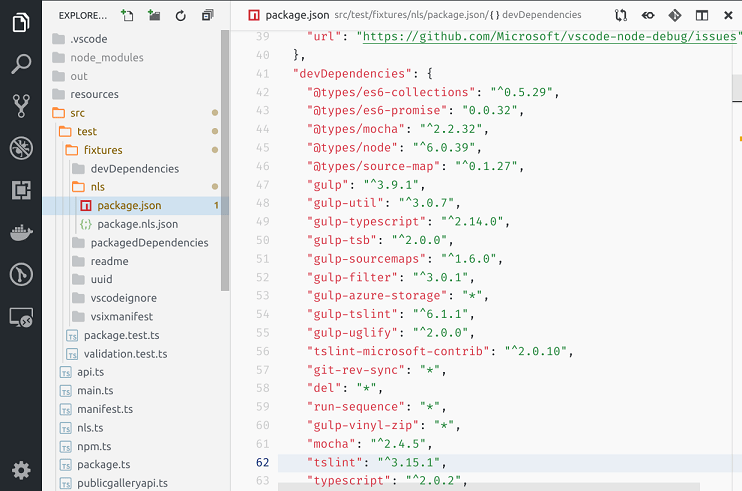Image resolution: width=742 pixels, height=491 pixels.
Task: Open the Extensions view
Action: pos(21,191)
